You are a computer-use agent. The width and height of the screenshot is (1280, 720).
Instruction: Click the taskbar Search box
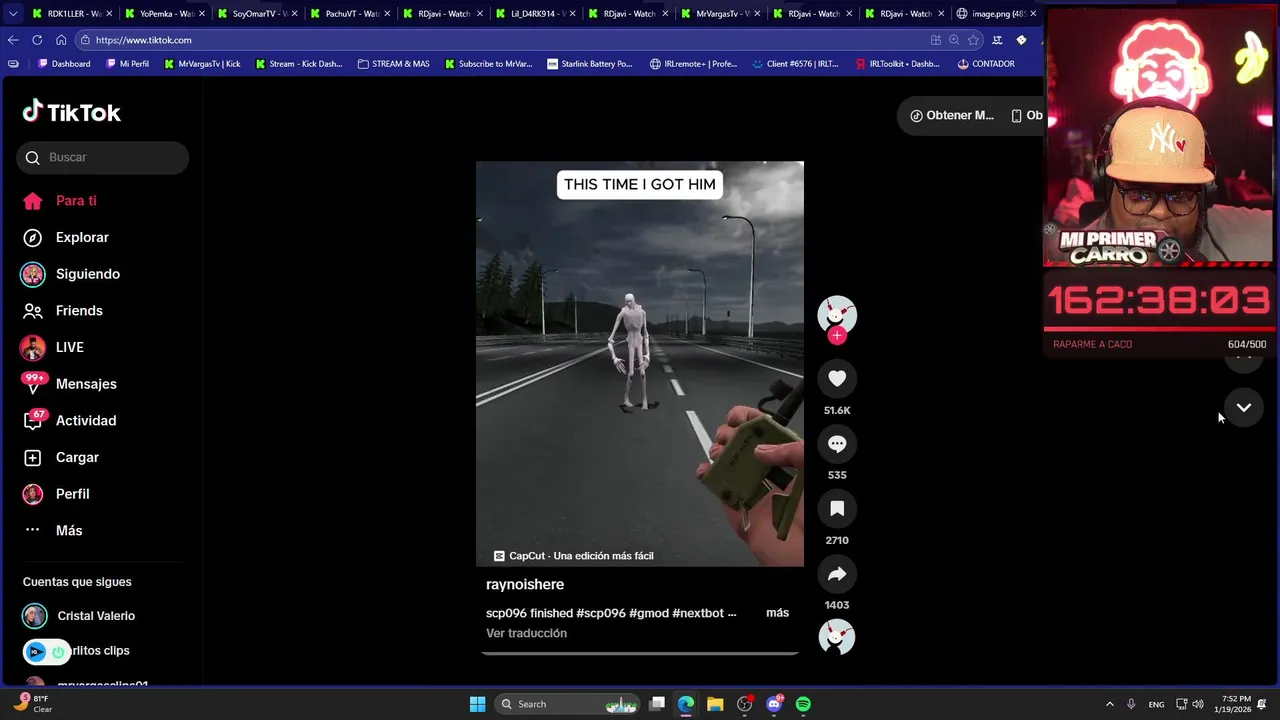[568, 704]
